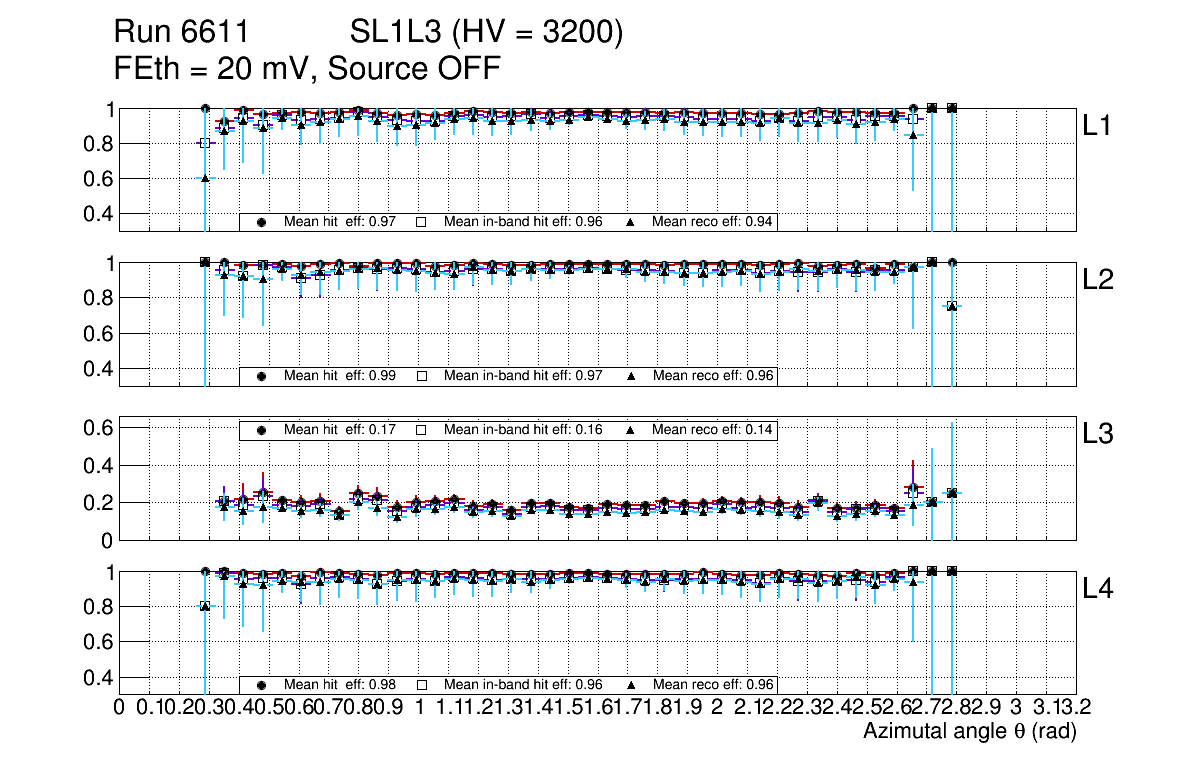
Task: Click the L3 panel label
Action: tap(1100, 434)
